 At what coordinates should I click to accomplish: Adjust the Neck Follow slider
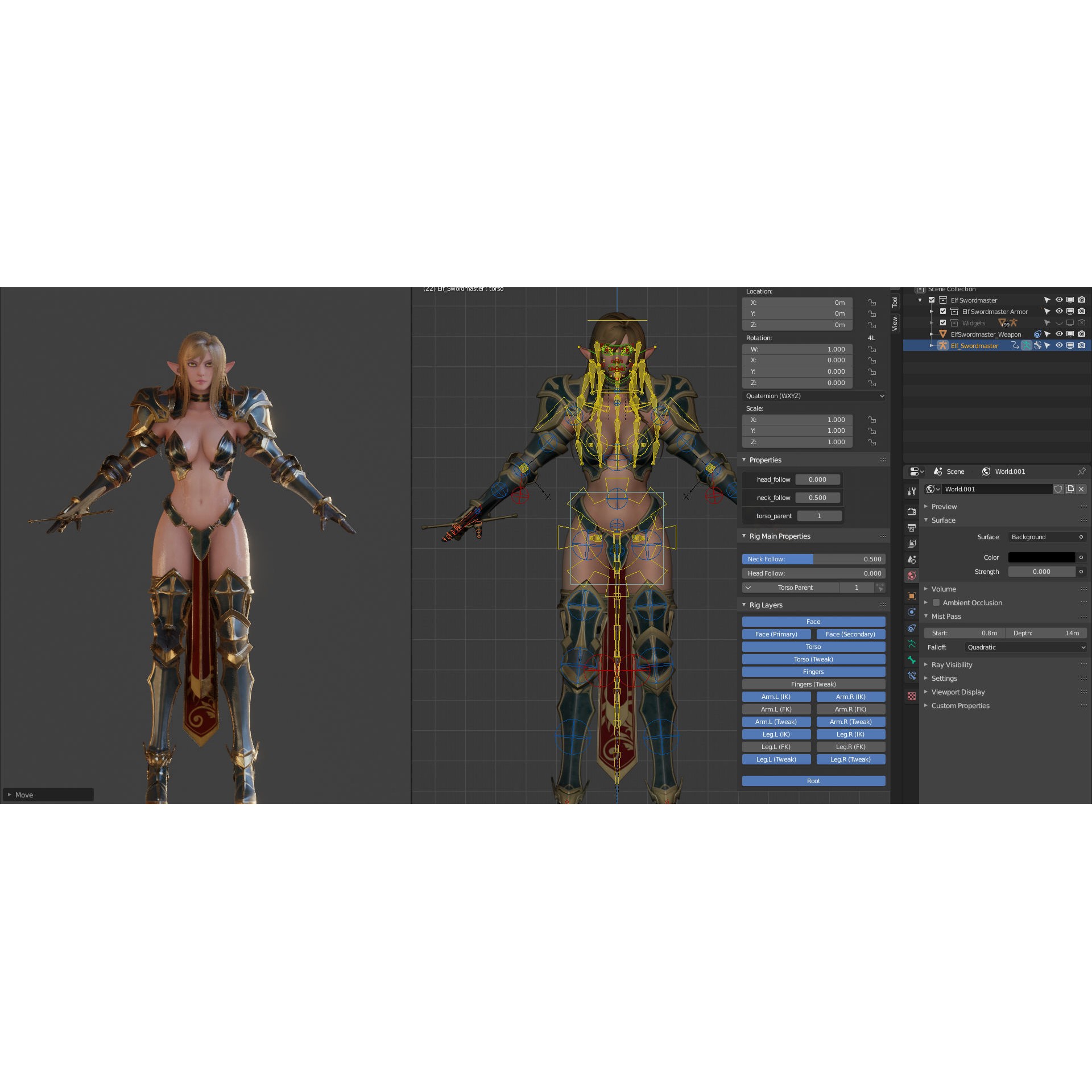tap(814, 559)
